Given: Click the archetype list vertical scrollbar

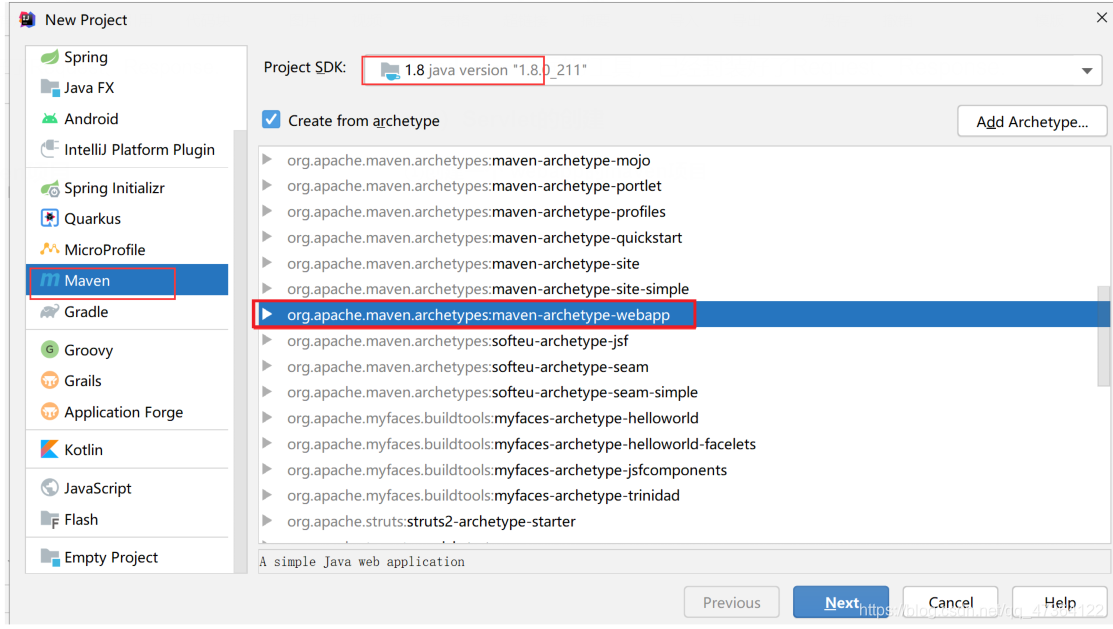Looking at the screenshot, I should point(1103,336).
